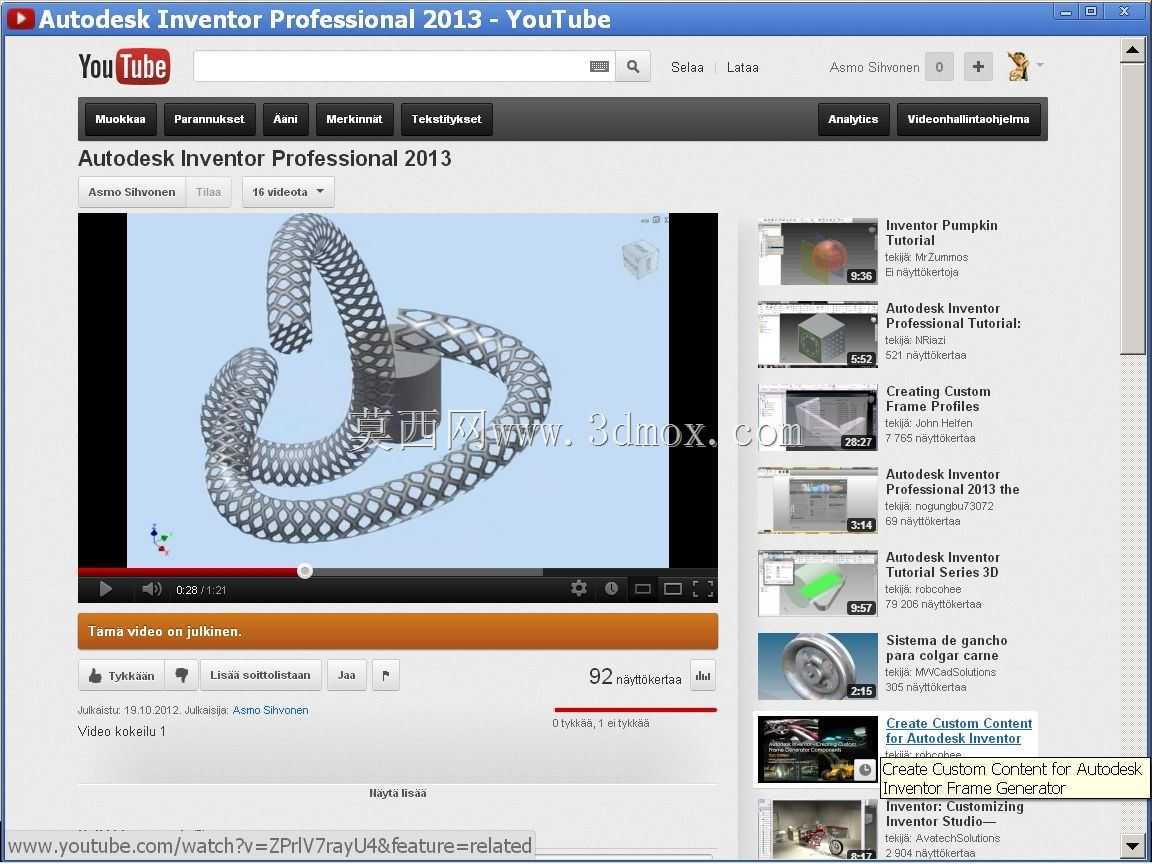Open the Parannukset tab
1152x864 pixels.
[x=209, y=119]
